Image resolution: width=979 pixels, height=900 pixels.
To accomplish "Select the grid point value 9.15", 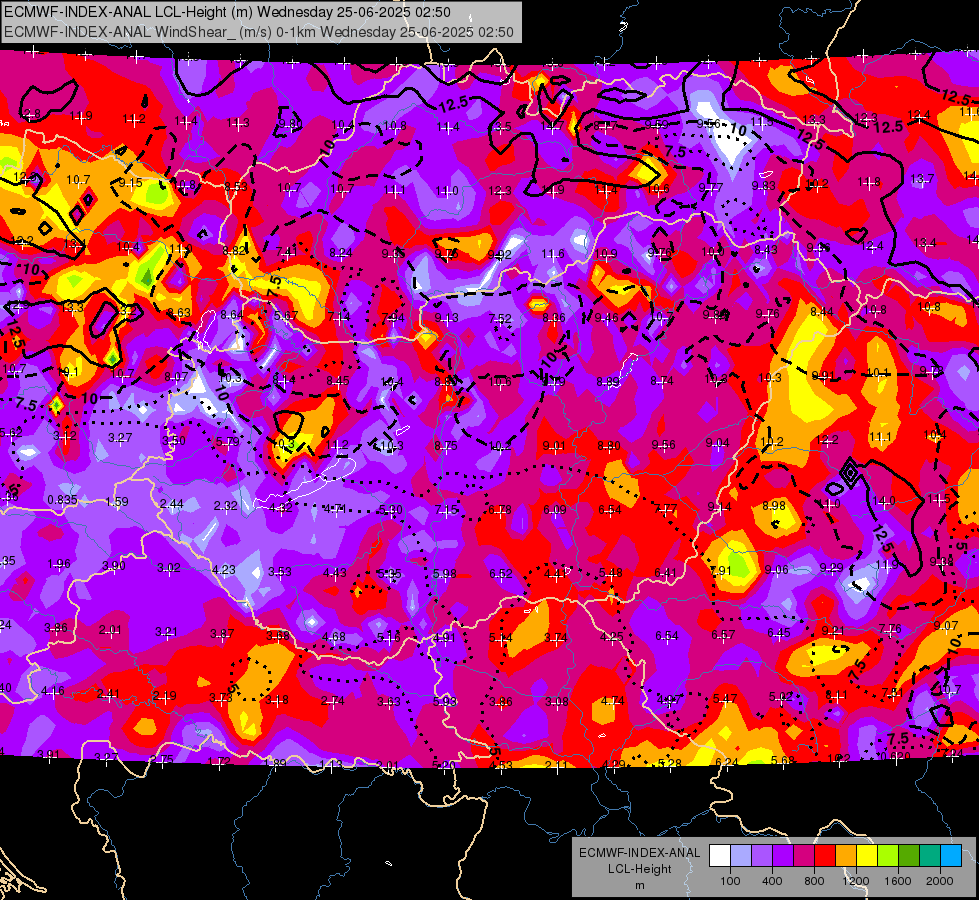I will point(130,183).
